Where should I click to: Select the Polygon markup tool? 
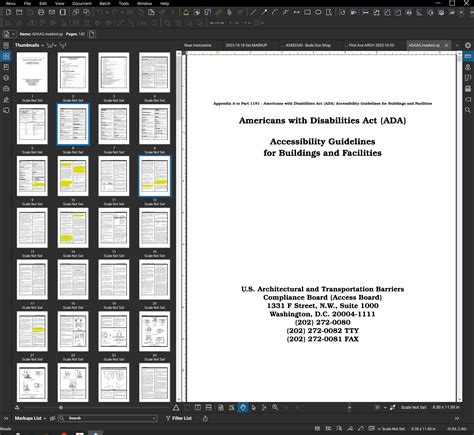pyautogui.click(x=329, y=12)
